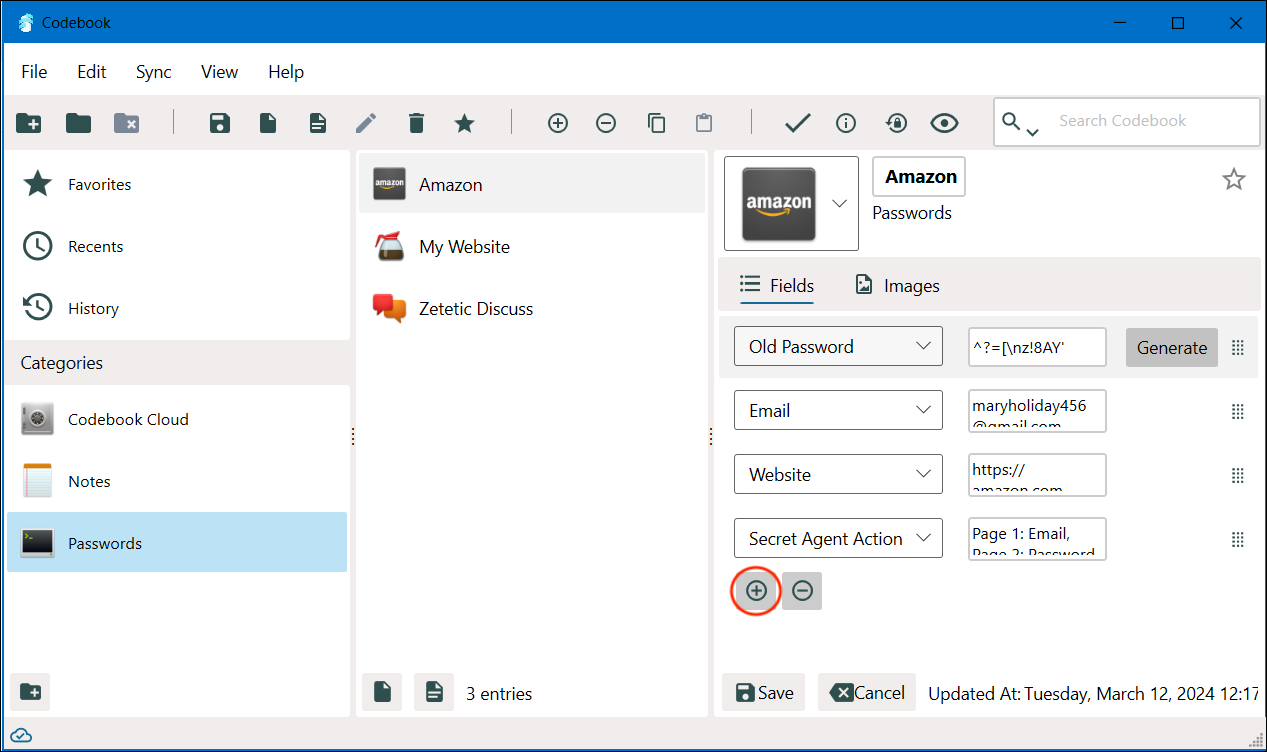Open the File menu
This screenshot has height=752, width=1267.
click(x=34, y=72)
